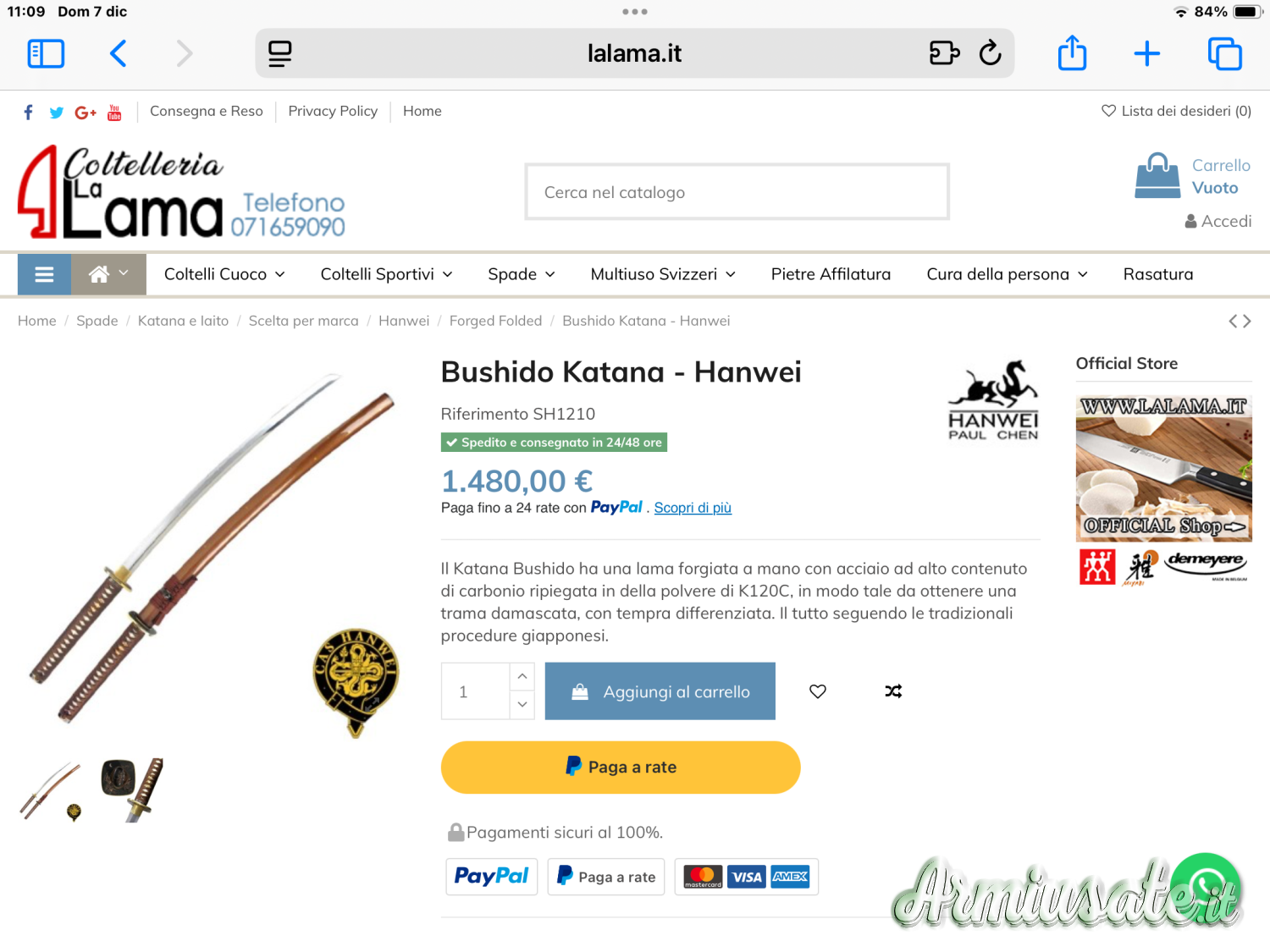This screenshot has width=1270, height=952.
Task: Open the Safari tab overview
Action: point(1224,54)
